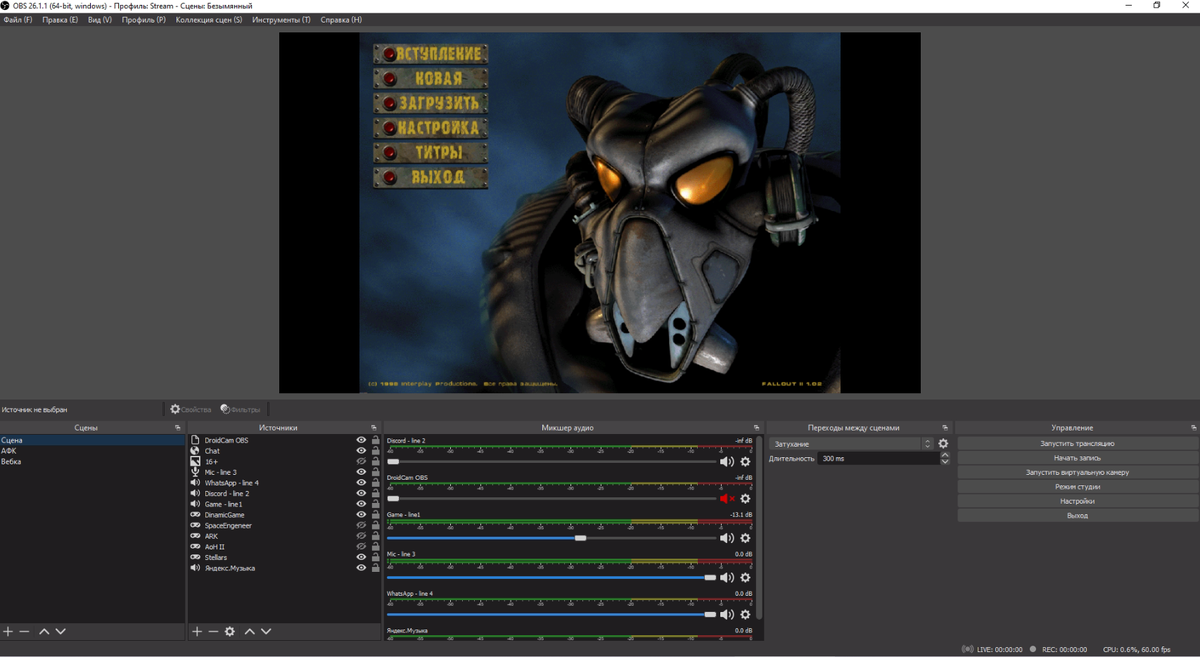Toggle lock on Яндекс.Музыка source
The image size is (1200, 657).
tap(376, 568)
